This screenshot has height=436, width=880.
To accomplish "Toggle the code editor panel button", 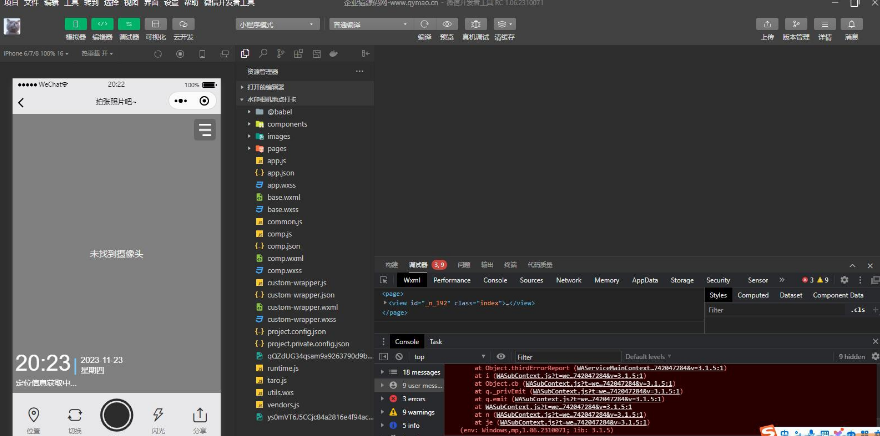I will [102, 23].
